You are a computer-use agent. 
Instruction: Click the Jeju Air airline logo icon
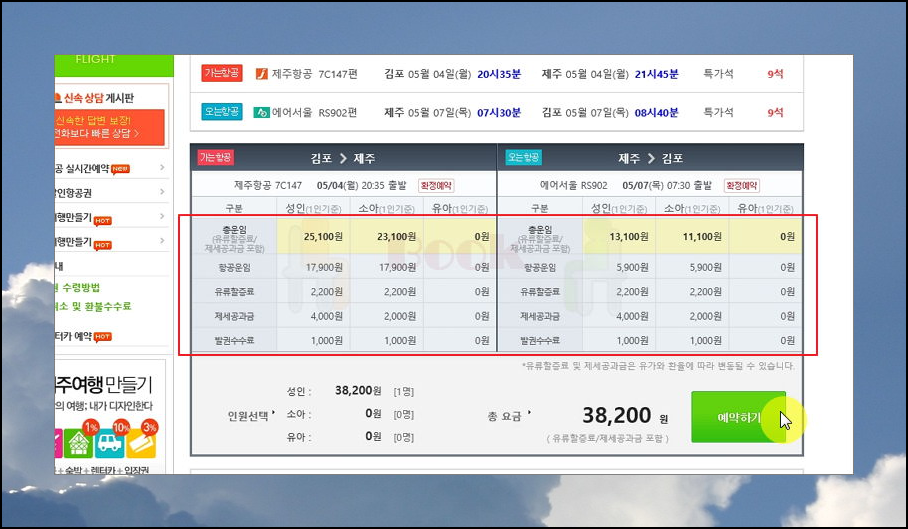click(x=262, y=74)
